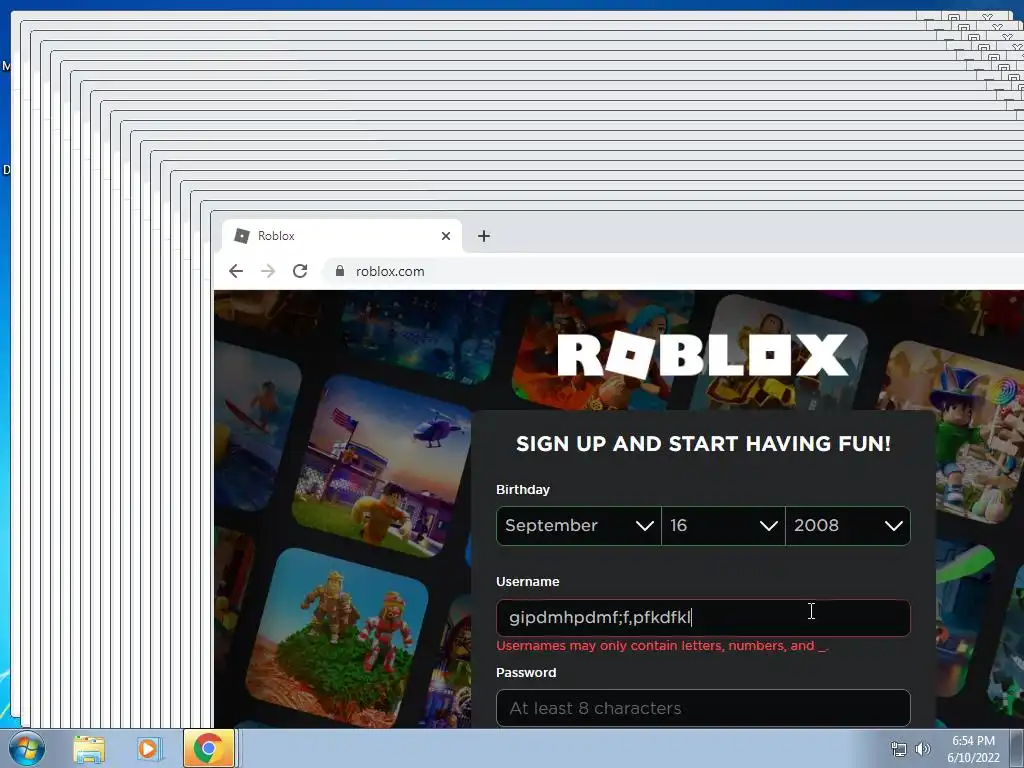This screenshot has height=768, width=1024.
Task: Click the roblox.com address bar
Action: click(x=673, y=271)
